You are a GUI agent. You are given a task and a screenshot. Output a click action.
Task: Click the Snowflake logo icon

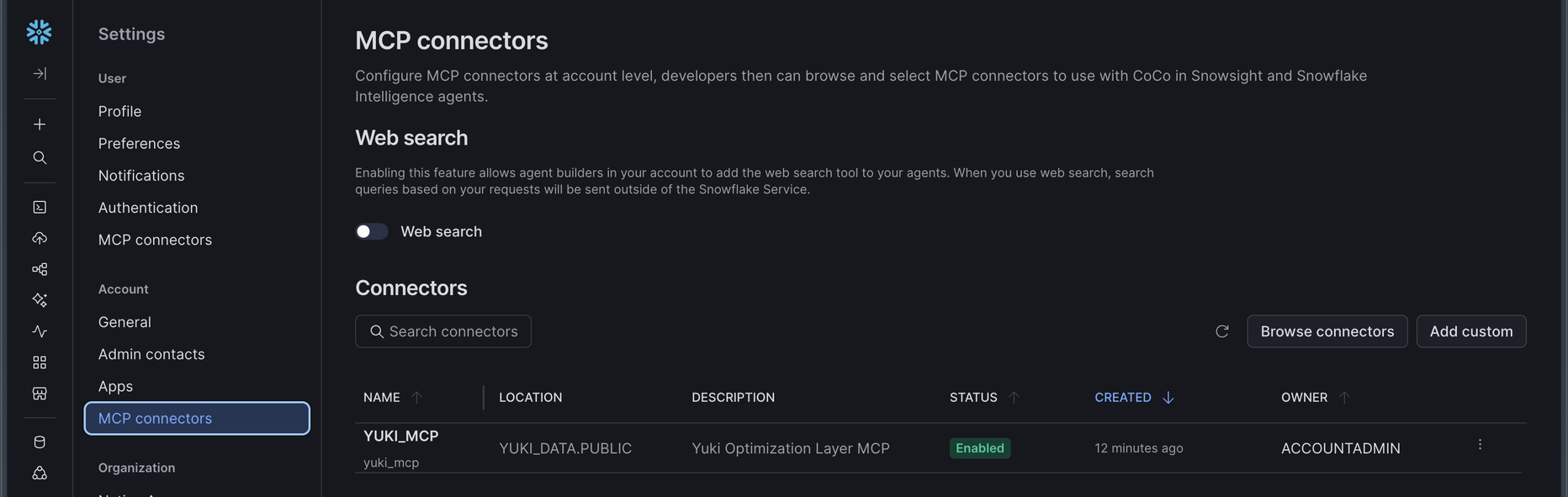(39, 32)
